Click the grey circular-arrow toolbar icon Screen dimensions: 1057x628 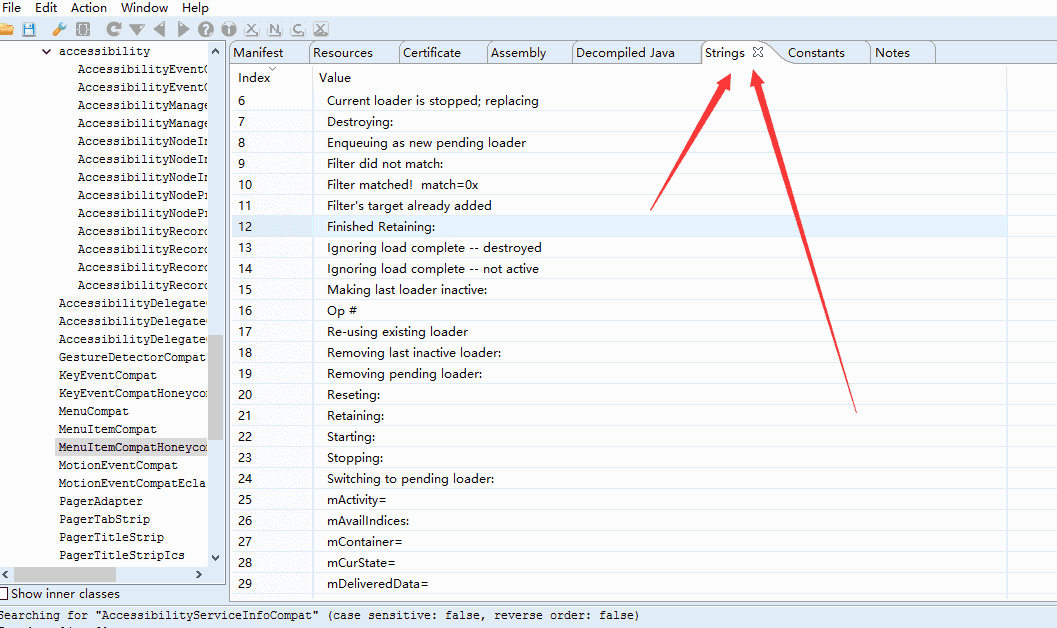(x=113, y=30)
